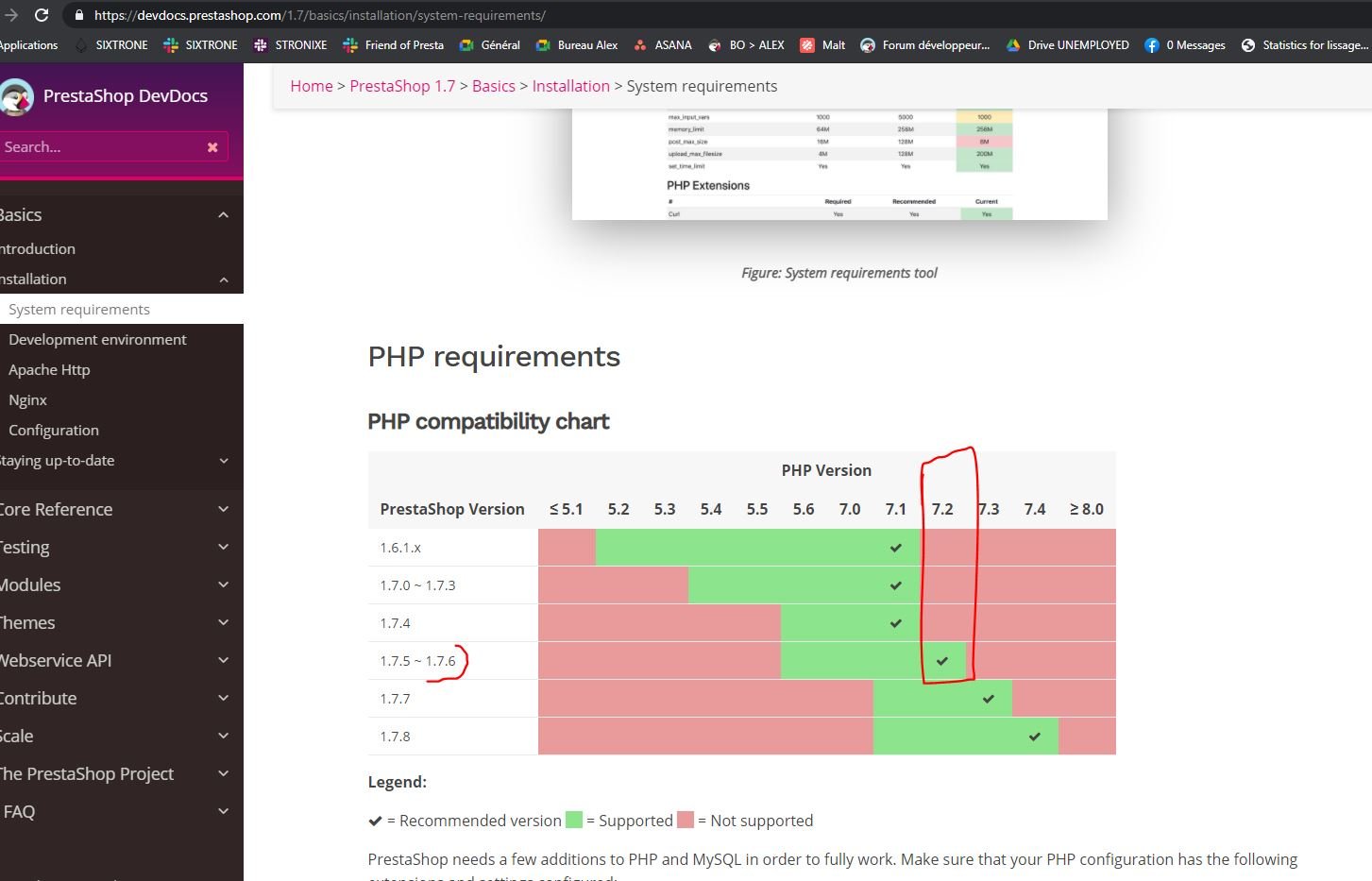Expand the Core Reference sidebar section
The width and height of the screenshot is (1372, 881).
click(224, 510)
